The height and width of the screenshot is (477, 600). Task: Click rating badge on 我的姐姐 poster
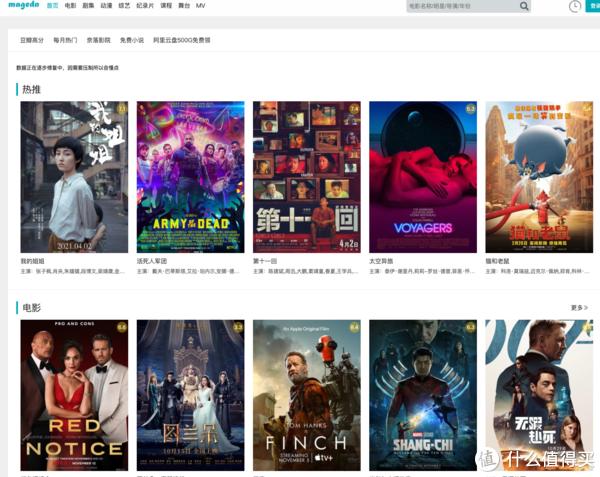[x=122, y=109]
